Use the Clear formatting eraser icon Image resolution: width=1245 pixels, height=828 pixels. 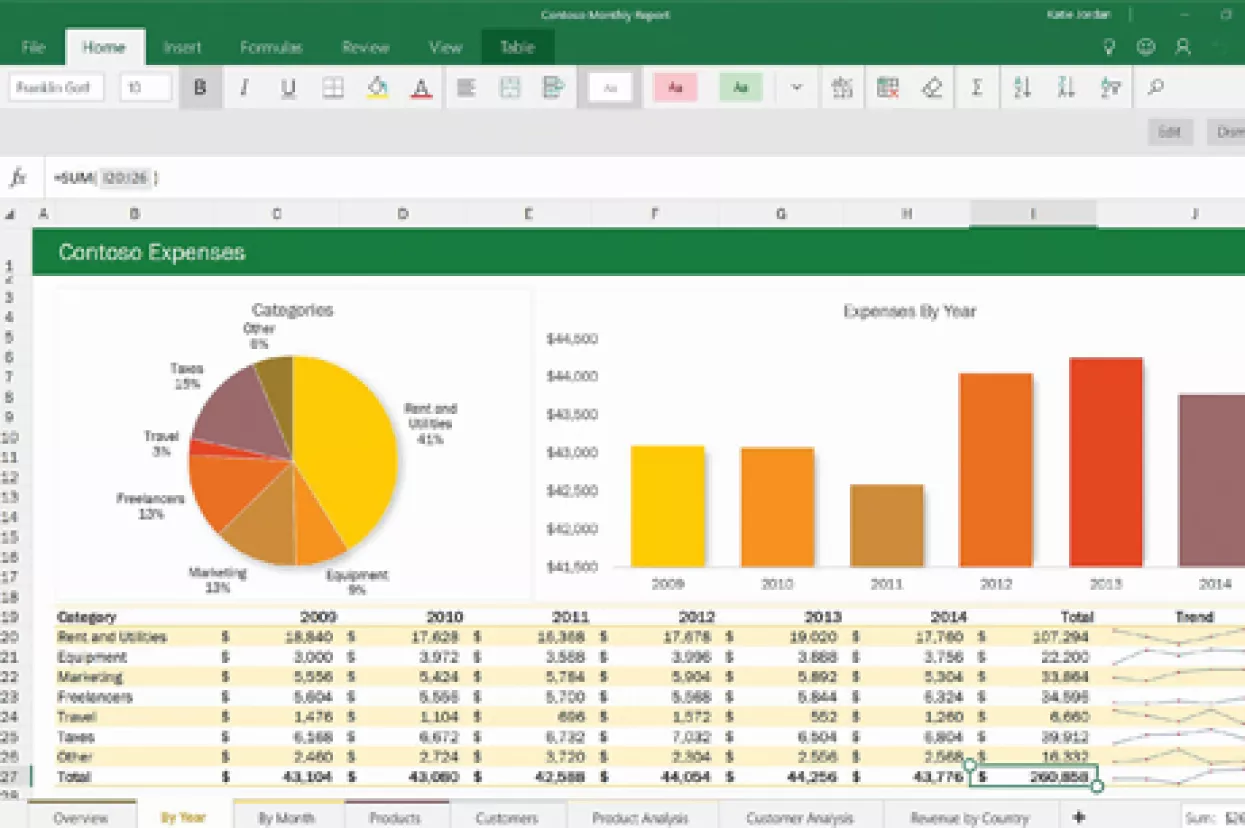[932, 87]
